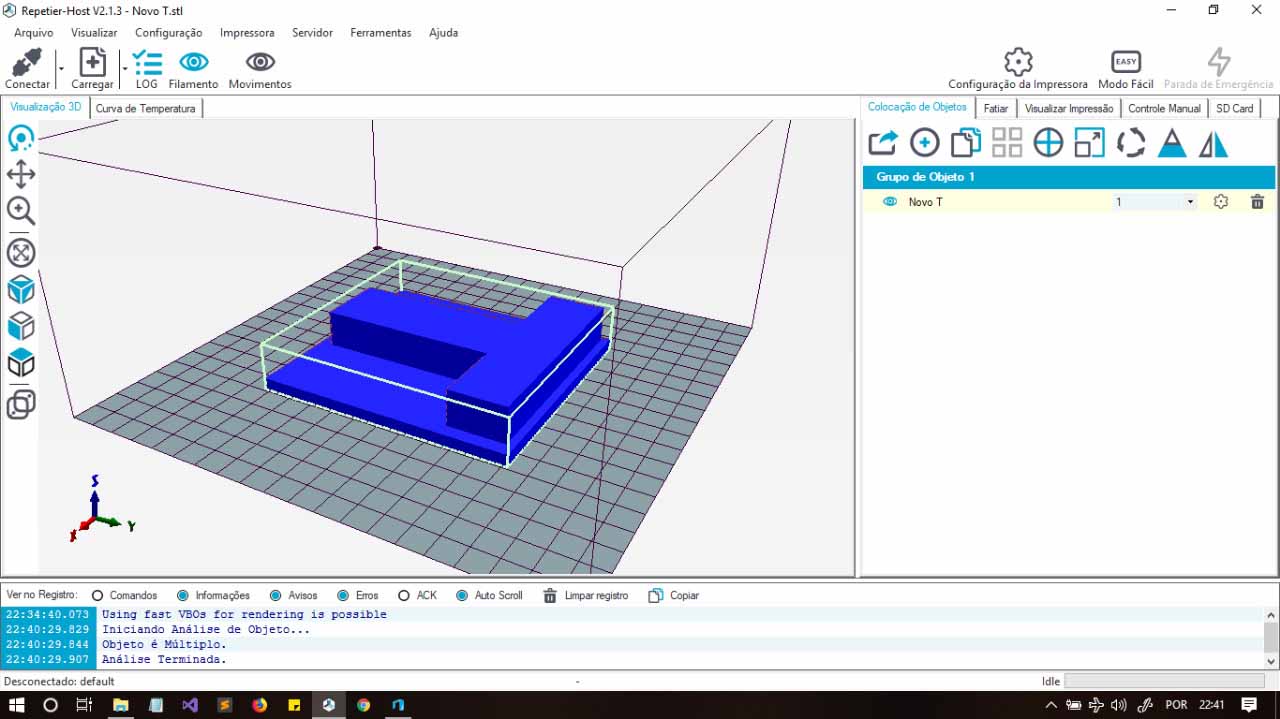Expand the Carregar dropdown arrow

pyautogui.click(x=125, y=69)
